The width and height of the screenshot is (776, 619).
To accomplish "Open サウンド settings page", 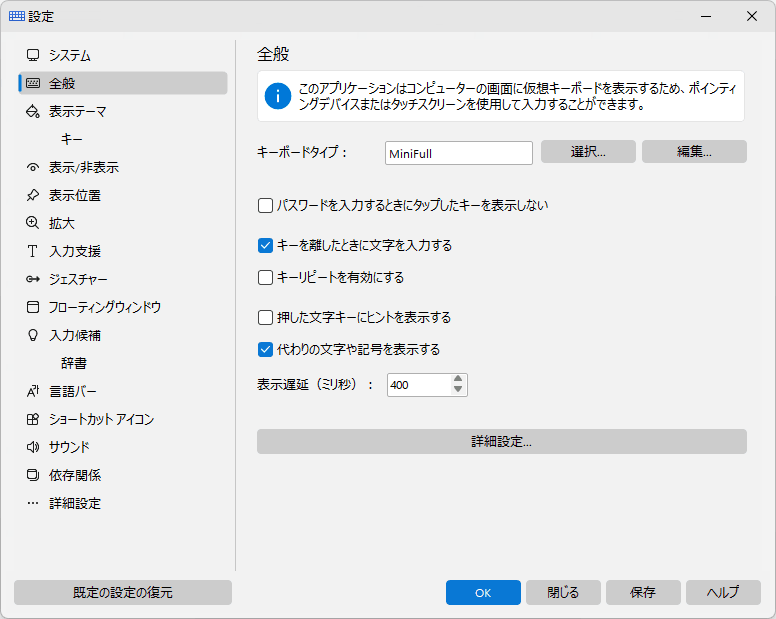I will [x=123, y=447].
